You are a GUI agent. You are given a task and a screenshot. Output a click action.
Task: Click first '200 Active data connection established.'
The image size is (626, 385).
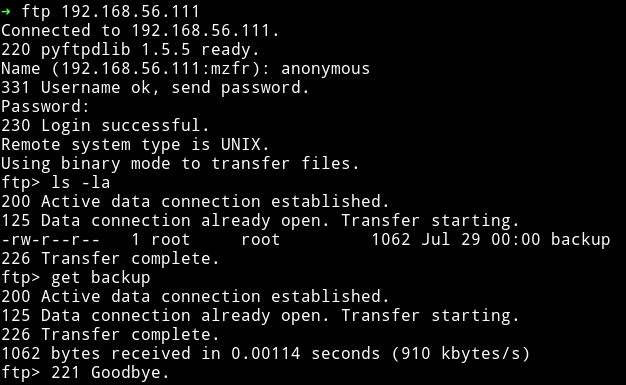[195, 201]
